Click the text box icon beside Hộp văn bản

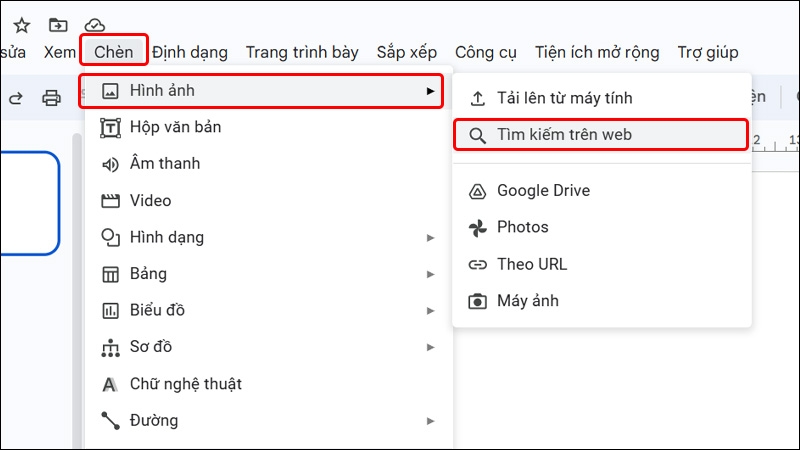point(110,128)
